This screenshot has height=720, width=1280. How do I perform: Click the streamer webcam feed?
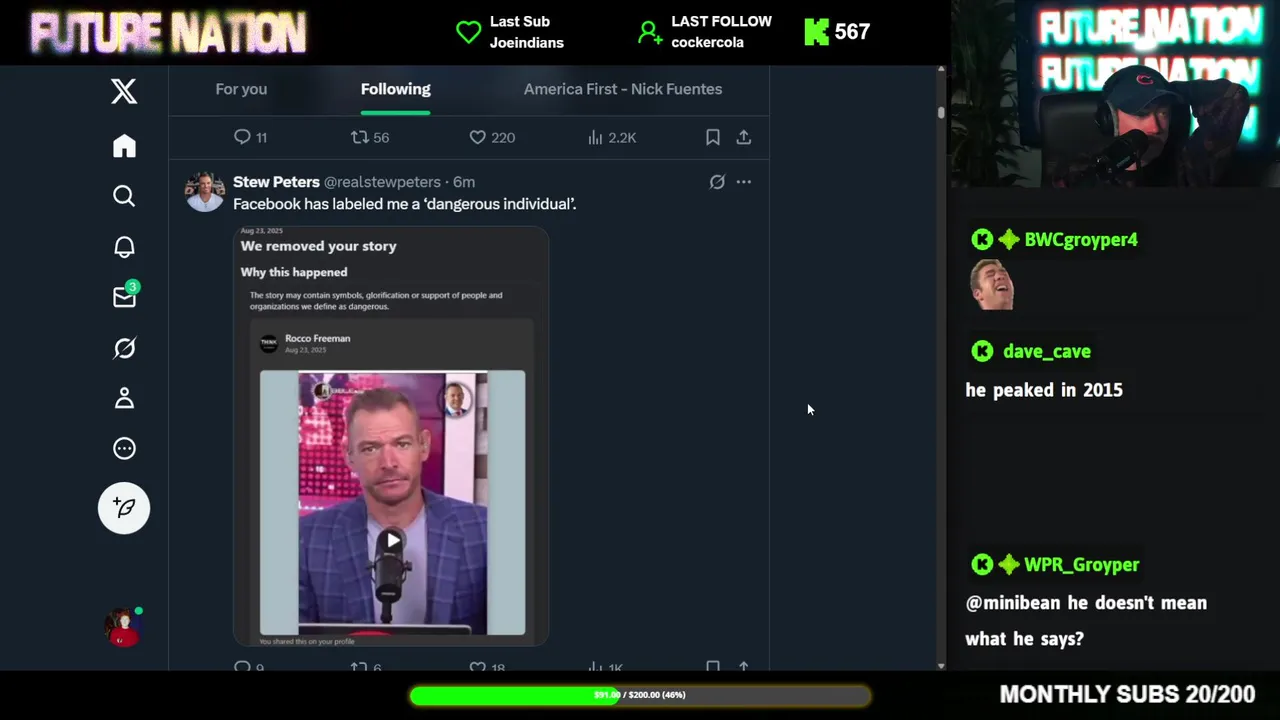1115,94
